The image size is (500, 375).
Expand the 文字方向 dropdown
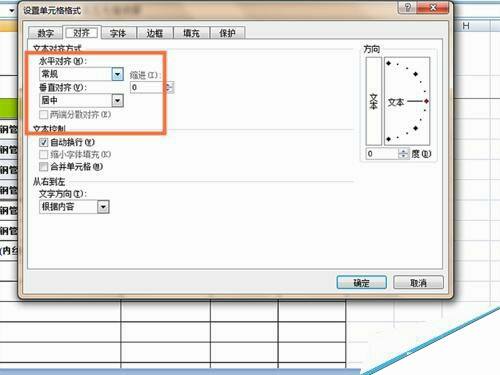coord(103,207)
